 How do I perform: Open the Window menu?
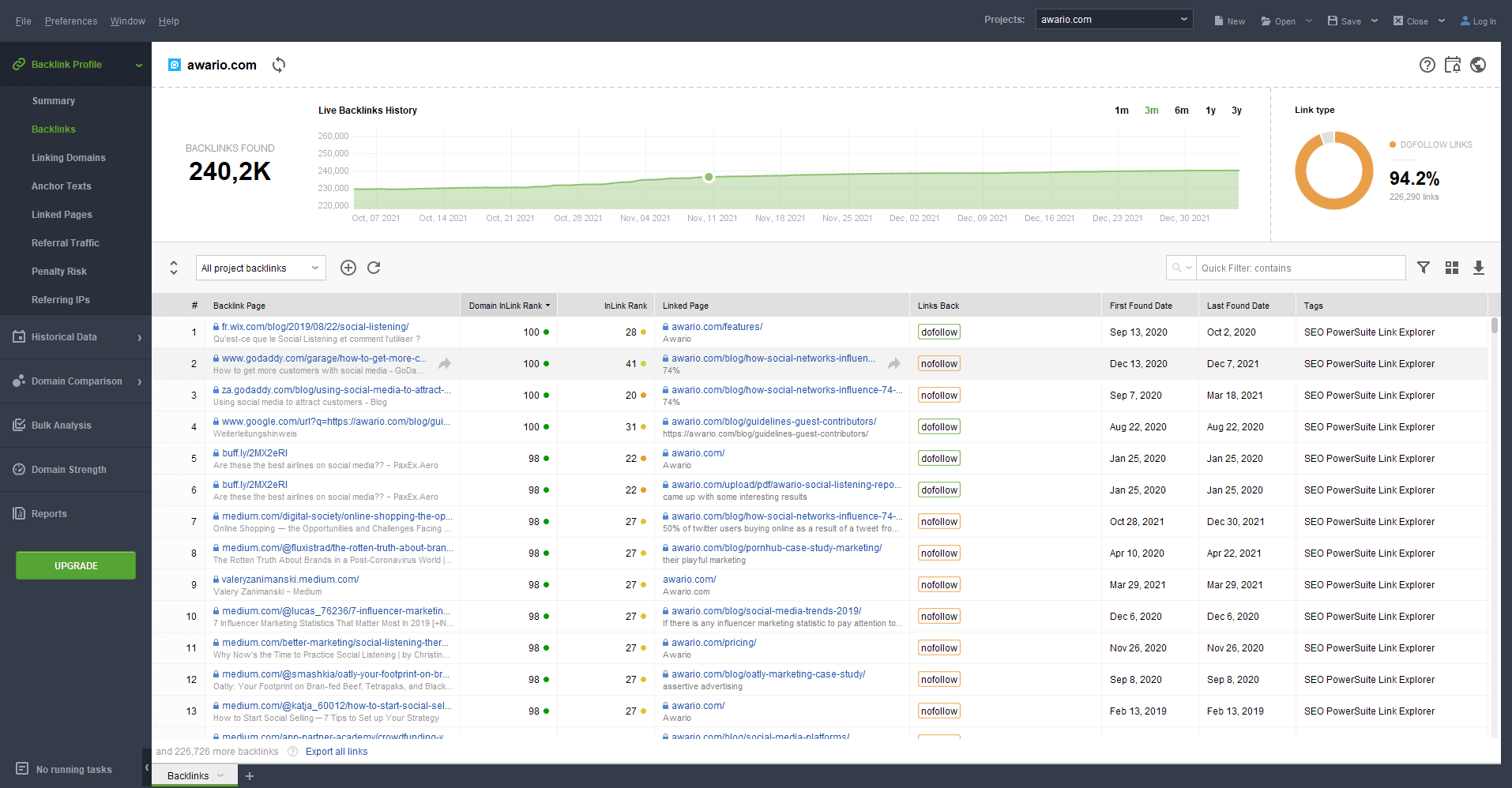click(128, 21)
